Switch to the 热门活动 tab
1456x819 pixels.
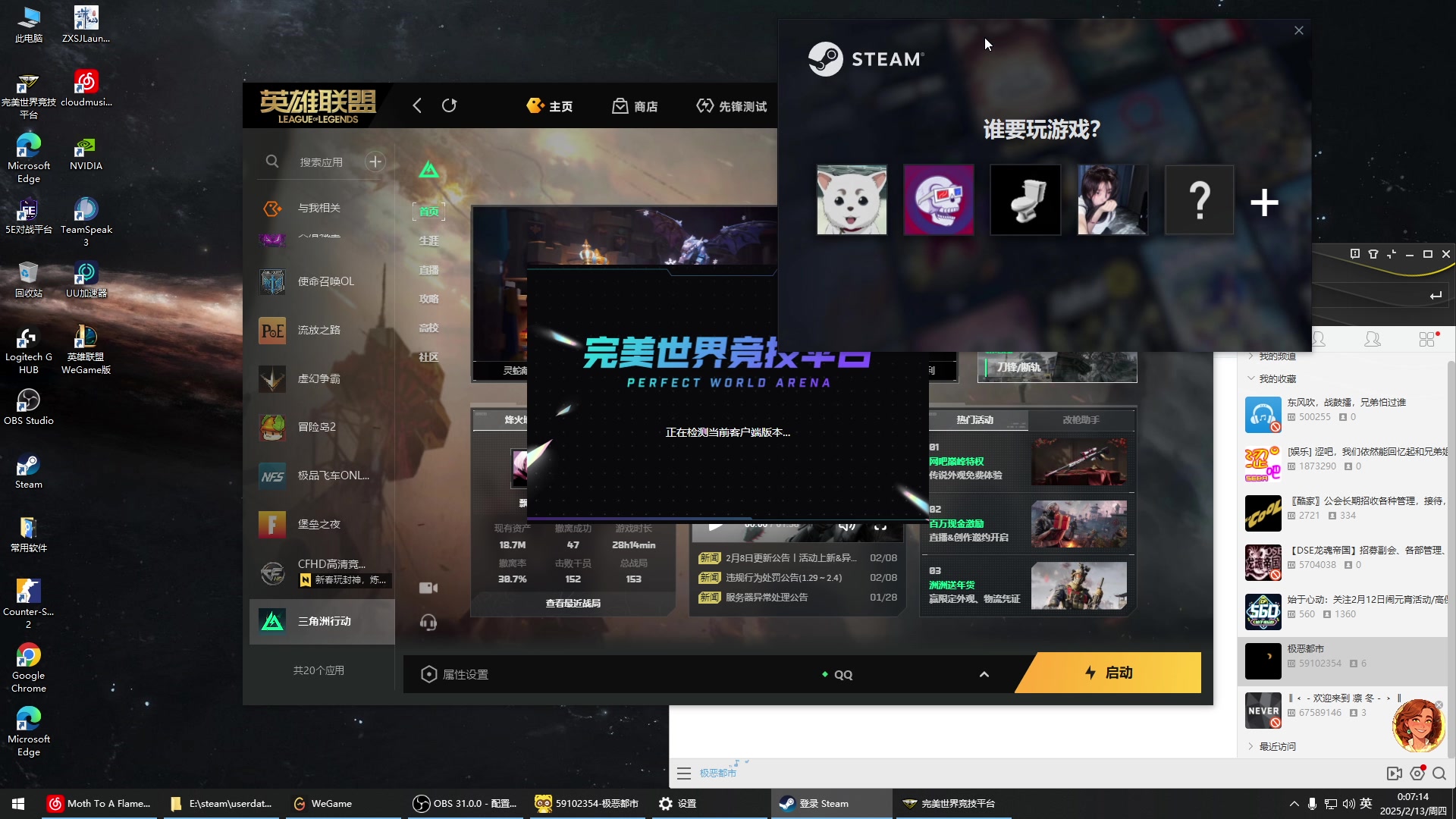point(975,420)
